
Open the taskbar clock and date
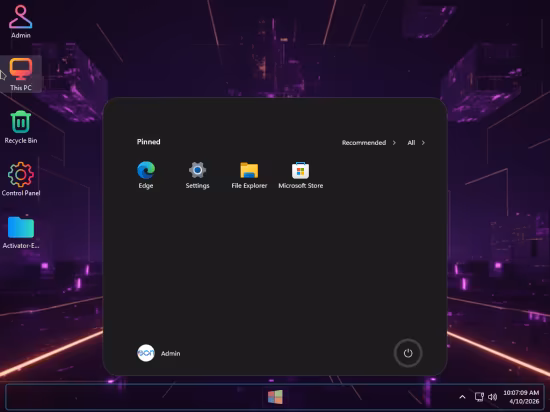(x=521, y=397)
